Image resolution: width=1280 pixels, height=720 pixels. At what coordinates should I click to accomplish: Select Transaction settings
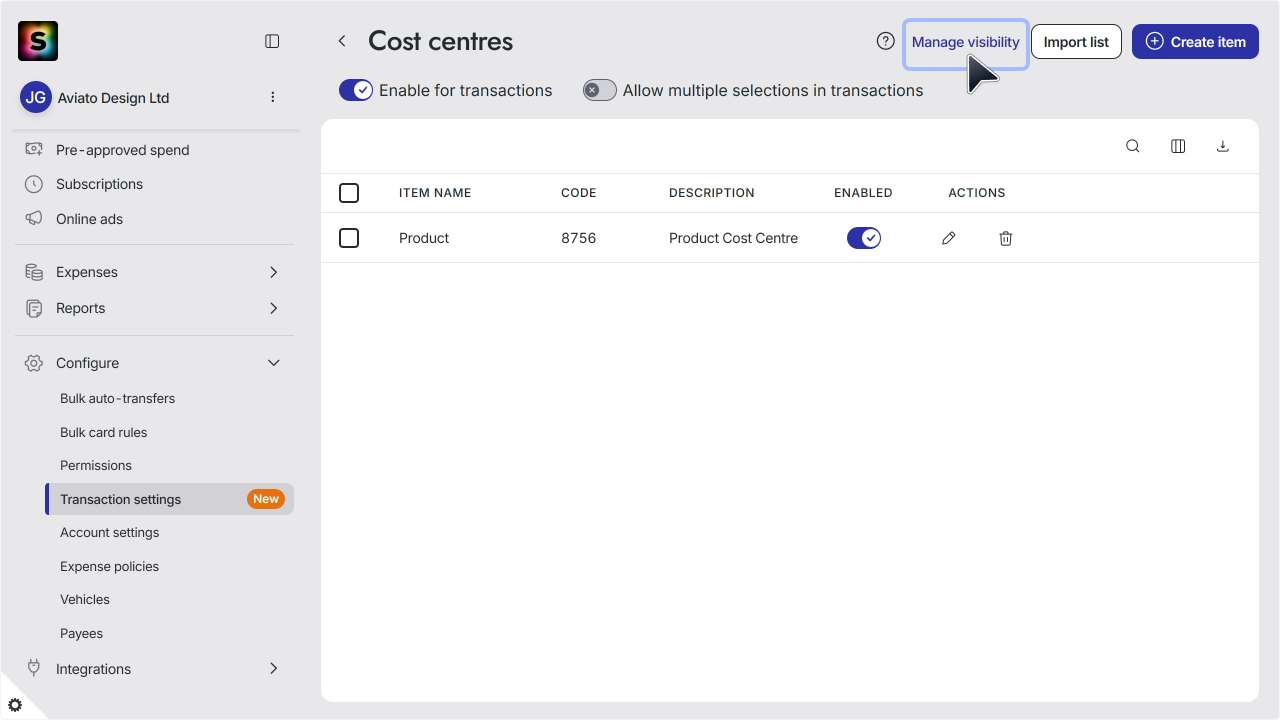(170, 499)
